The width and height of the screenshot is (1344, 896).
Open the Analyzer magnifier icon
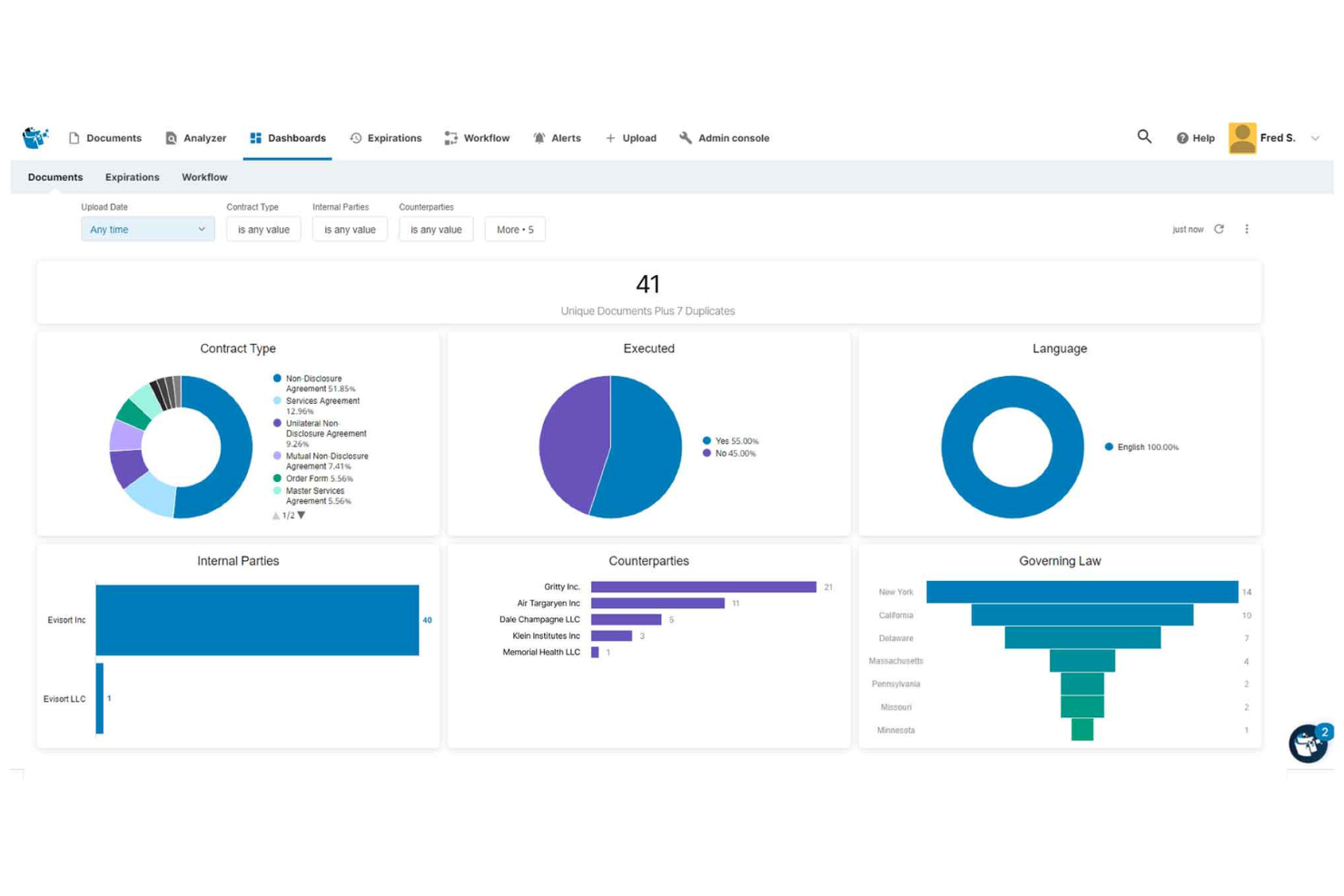coord(171,137)
